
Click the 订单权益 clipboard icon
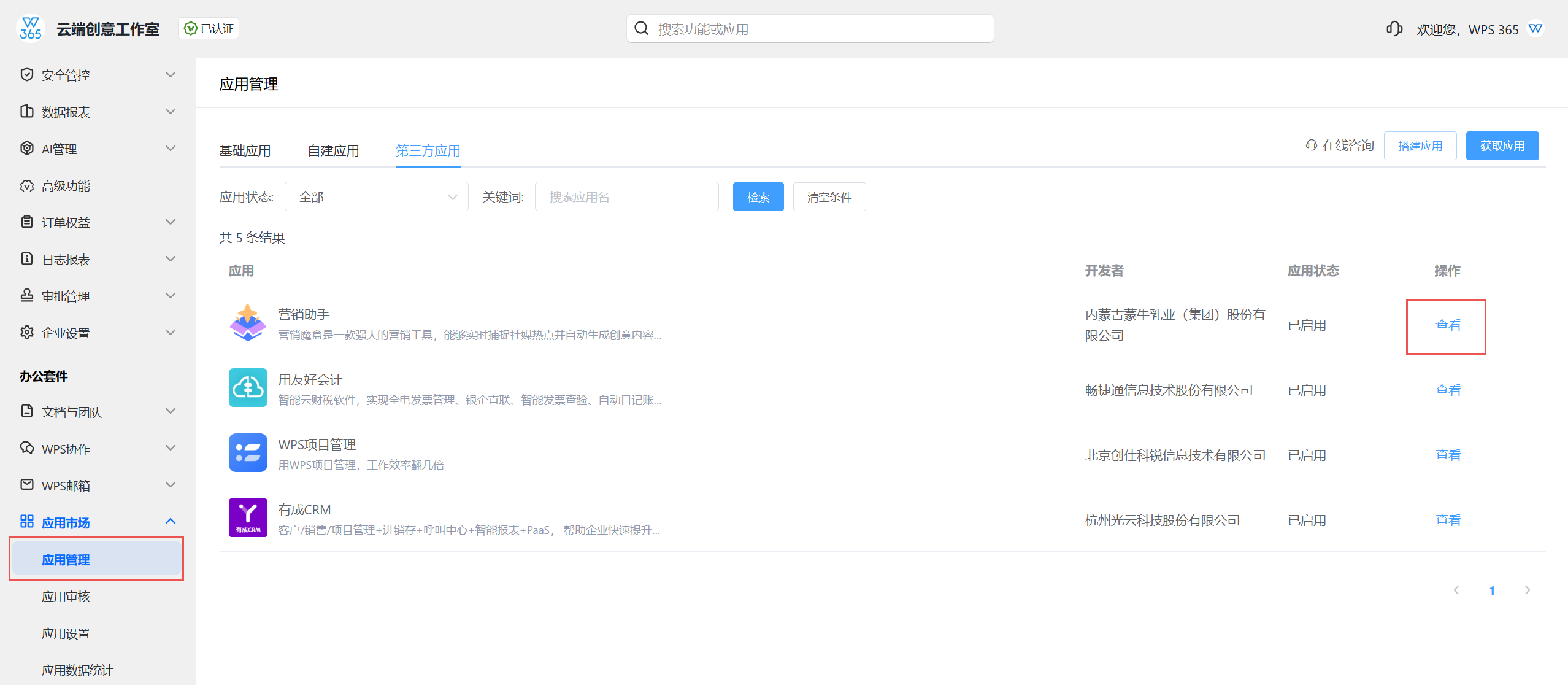tap(27, 222)
